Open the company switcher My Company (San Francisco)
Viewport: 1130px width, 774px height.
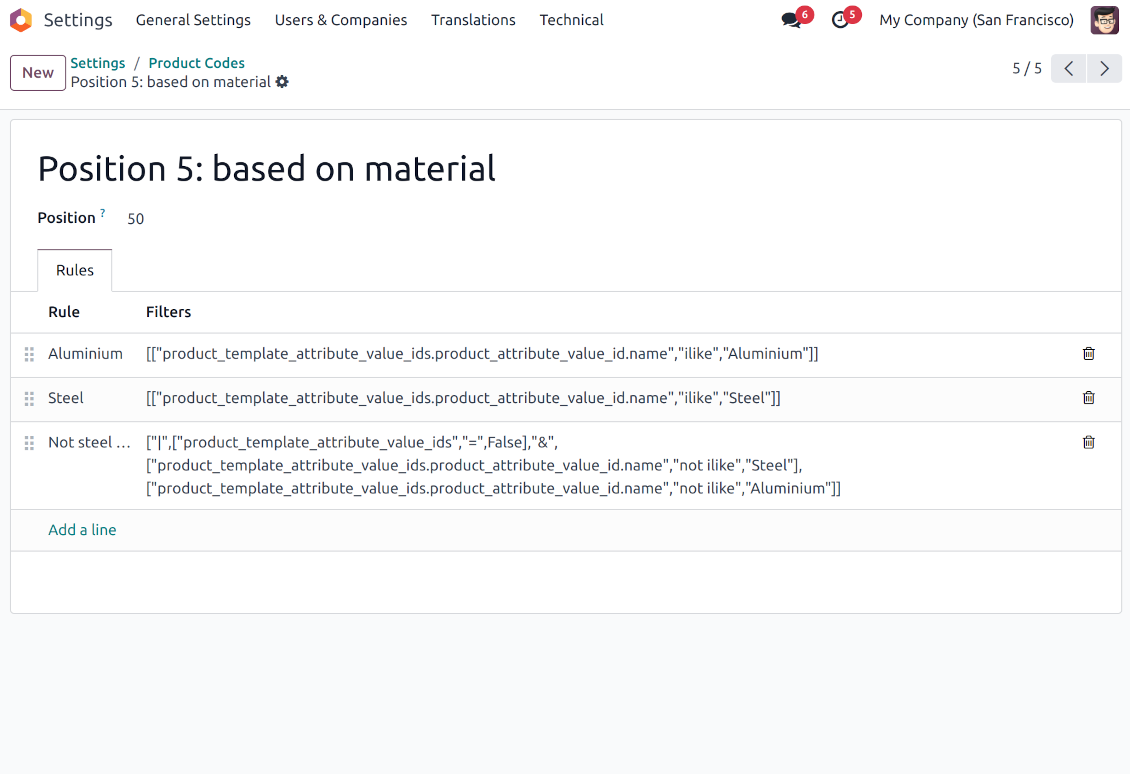pyautogui.click(x=976, y=20)
